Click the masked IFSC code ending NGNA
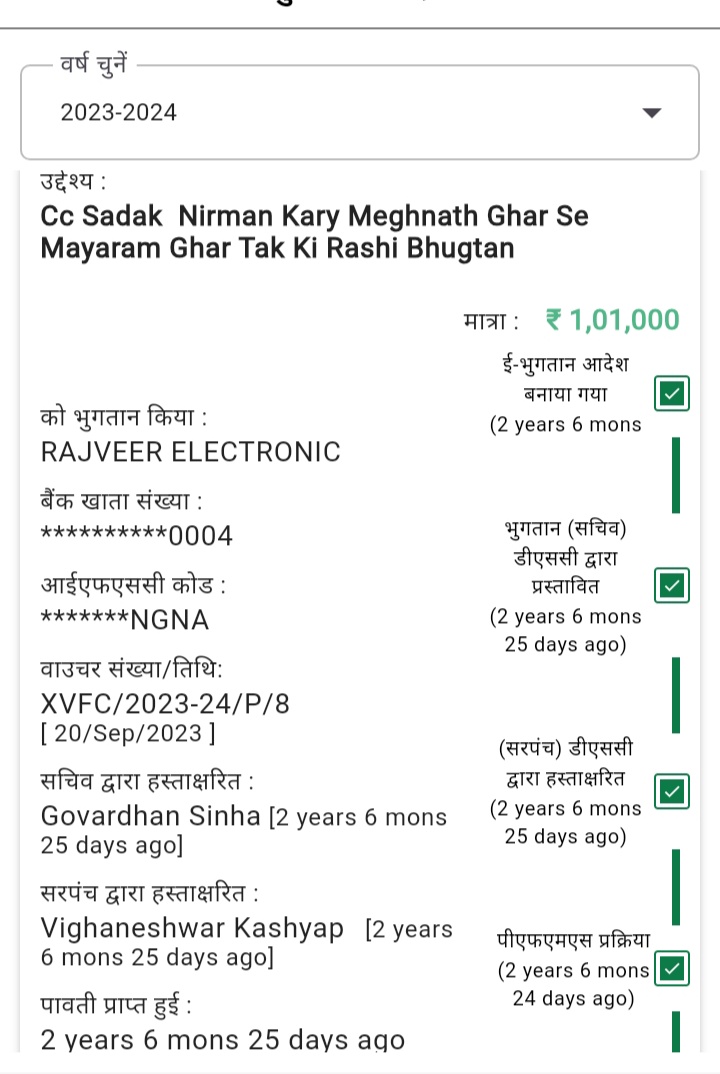The height and width of the screenshot is (1074, 720). pos(125,621)
